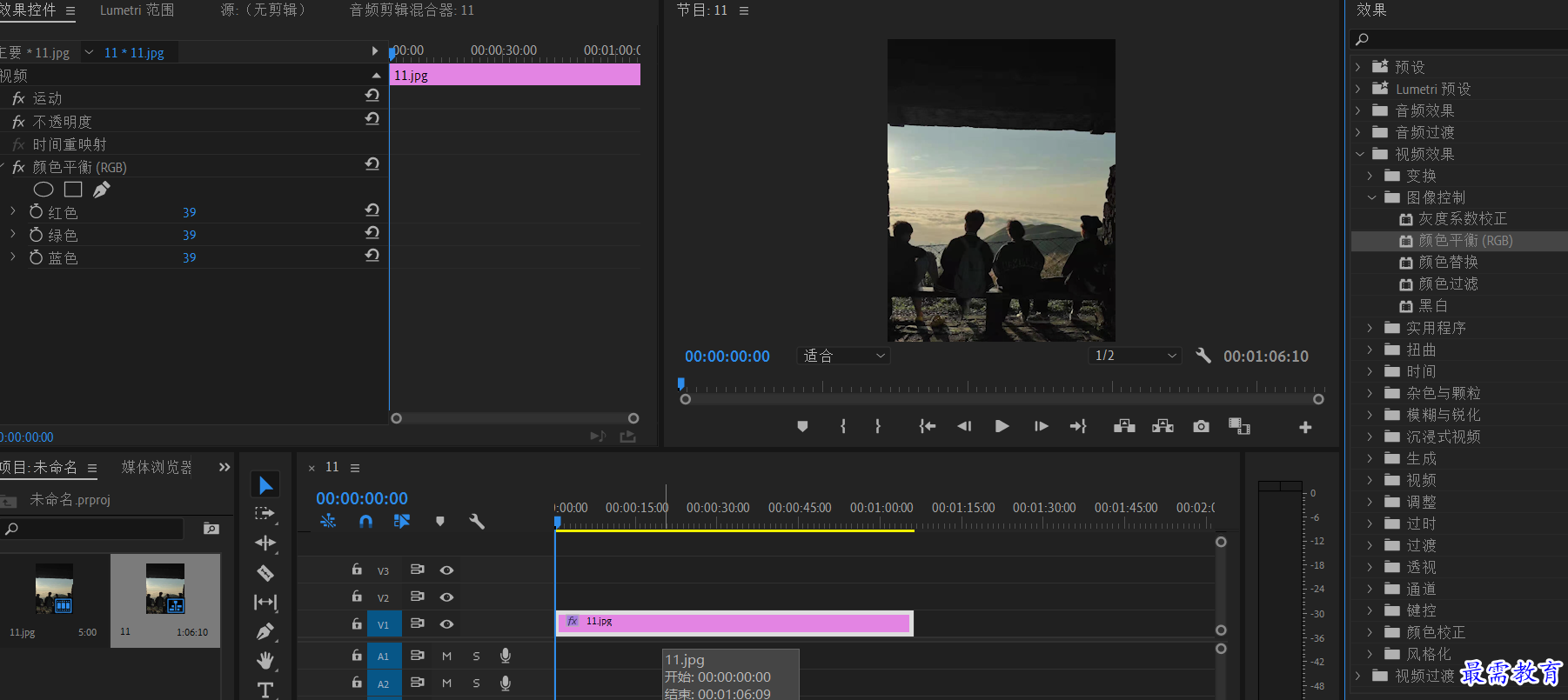Step back one frame
This screenshot has width=1568, height=700.
point(964,426)
